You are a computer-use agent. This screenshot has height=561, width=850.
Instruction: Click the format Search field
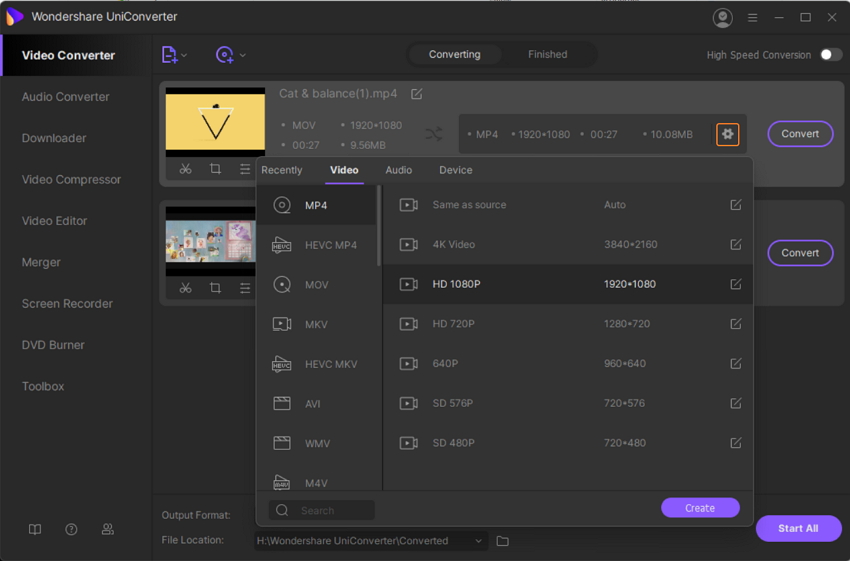click(x=321, y=510)
